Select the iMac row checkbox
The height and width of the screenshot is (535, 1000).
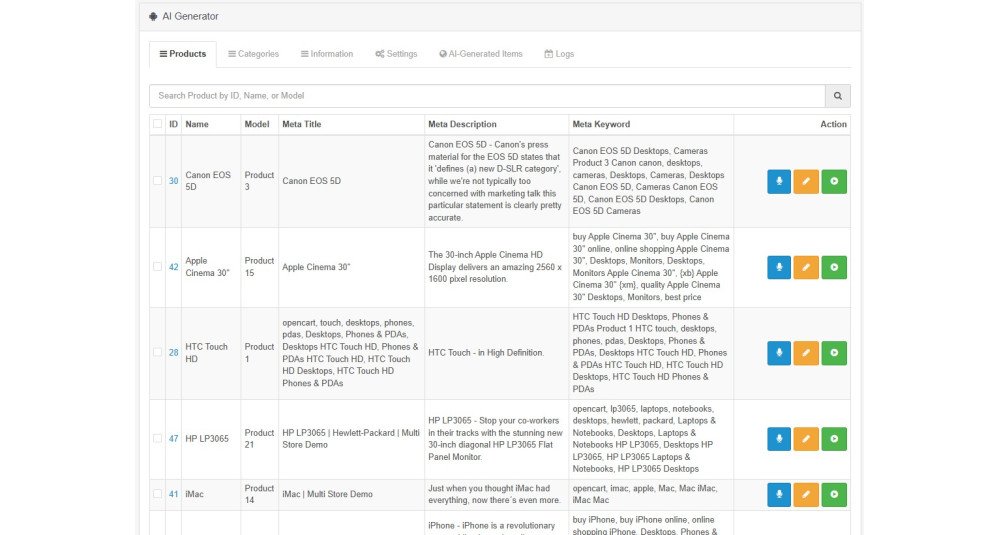pos(158,494)
